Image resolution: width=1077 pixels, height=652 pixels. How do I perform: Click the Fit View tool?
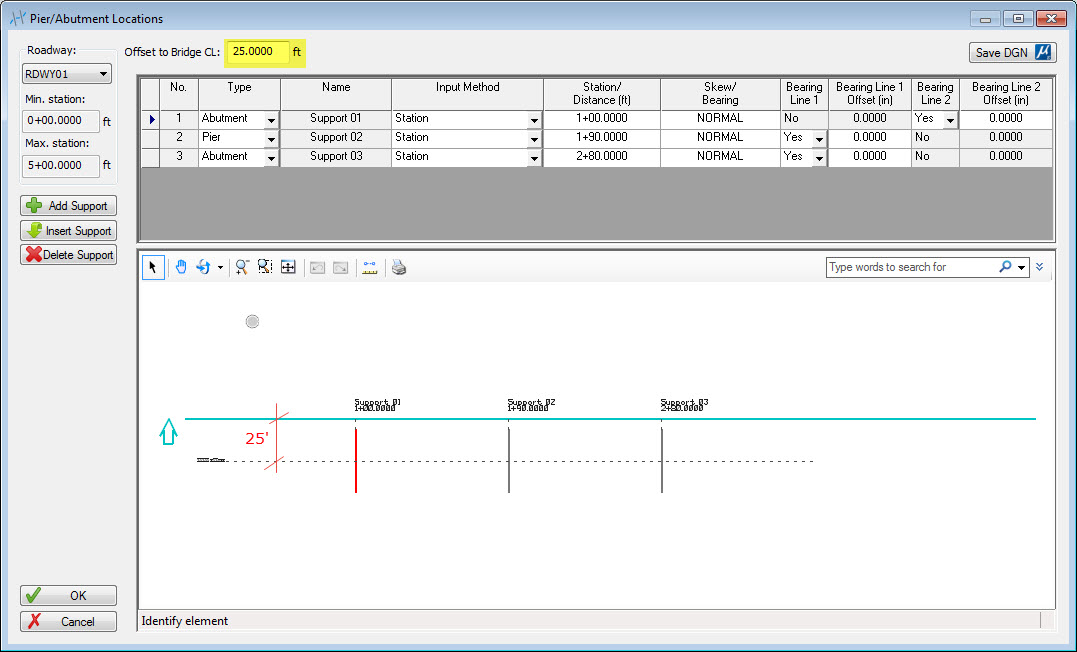pyautogui.click(x=288, y=267)
